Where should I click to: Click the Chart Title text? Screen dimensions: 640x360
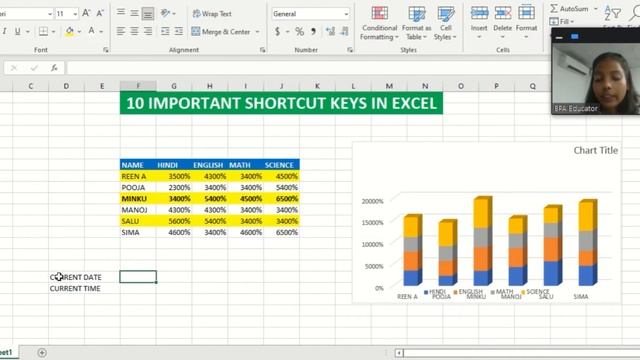coord(596,150)
